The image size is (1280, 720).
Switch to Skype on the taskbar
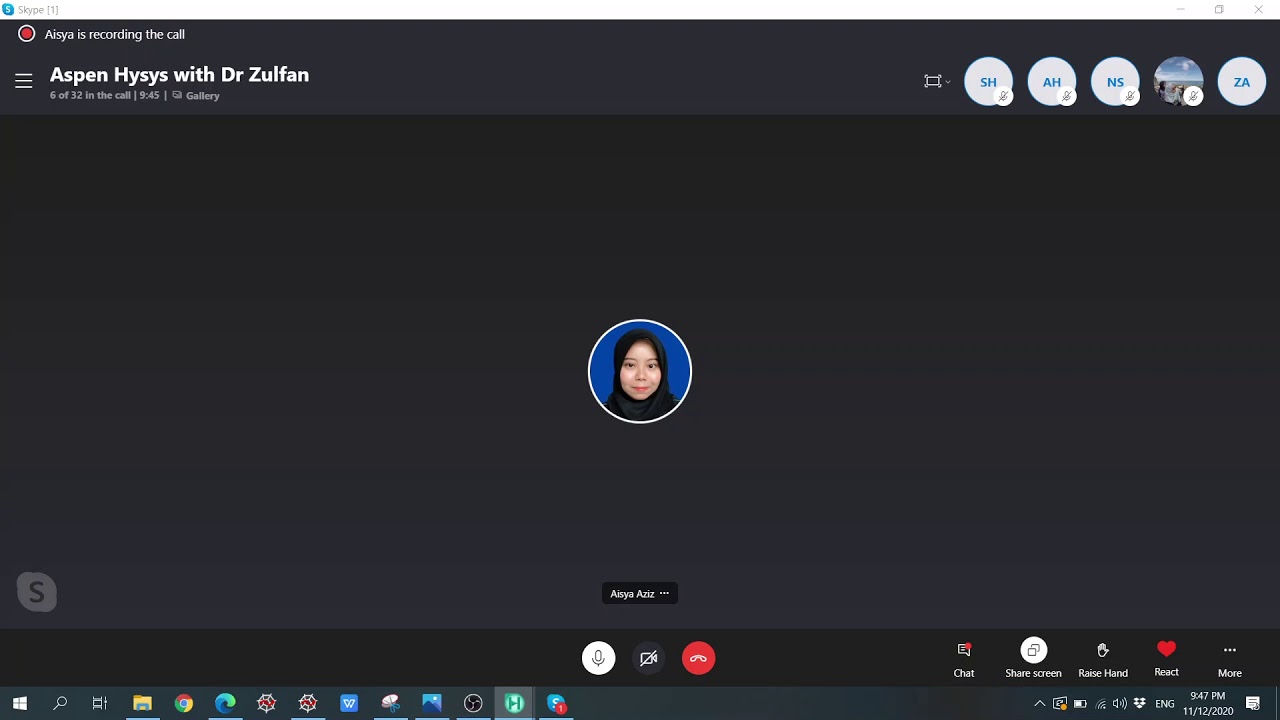(x=557, y=704)
